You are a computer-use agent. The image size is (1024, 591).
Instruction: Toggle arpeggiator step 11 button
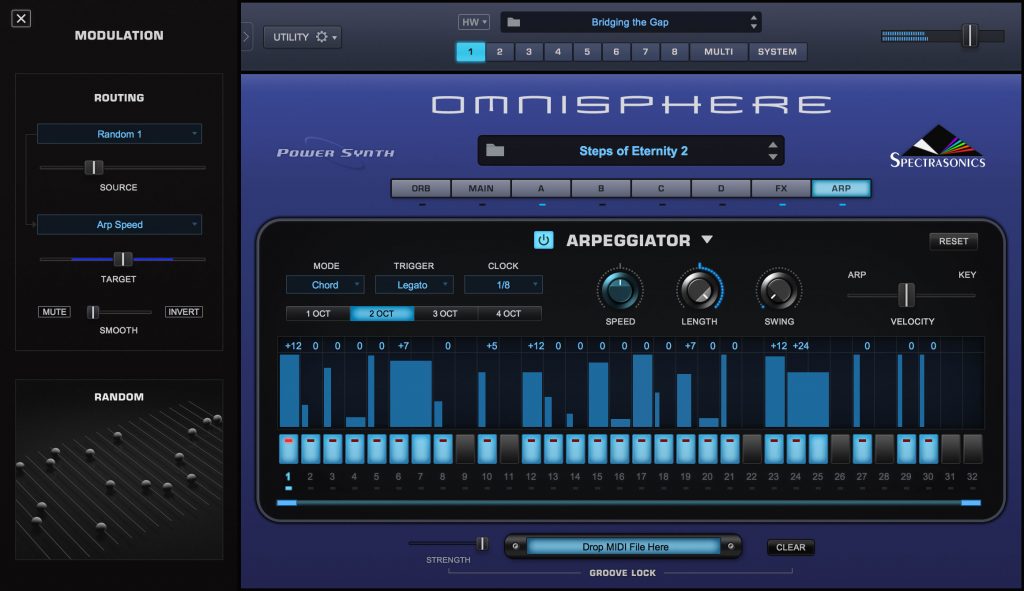click(x=509, y=449)
